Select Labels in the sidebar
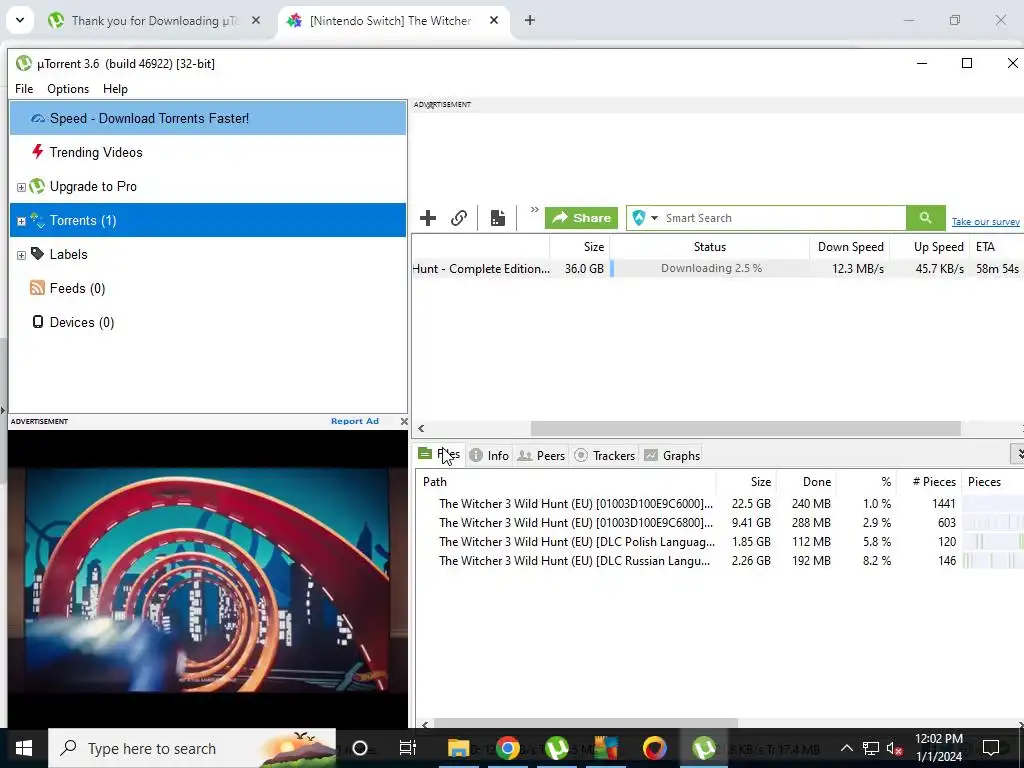 pyautogui.click(x=68, y=254)
